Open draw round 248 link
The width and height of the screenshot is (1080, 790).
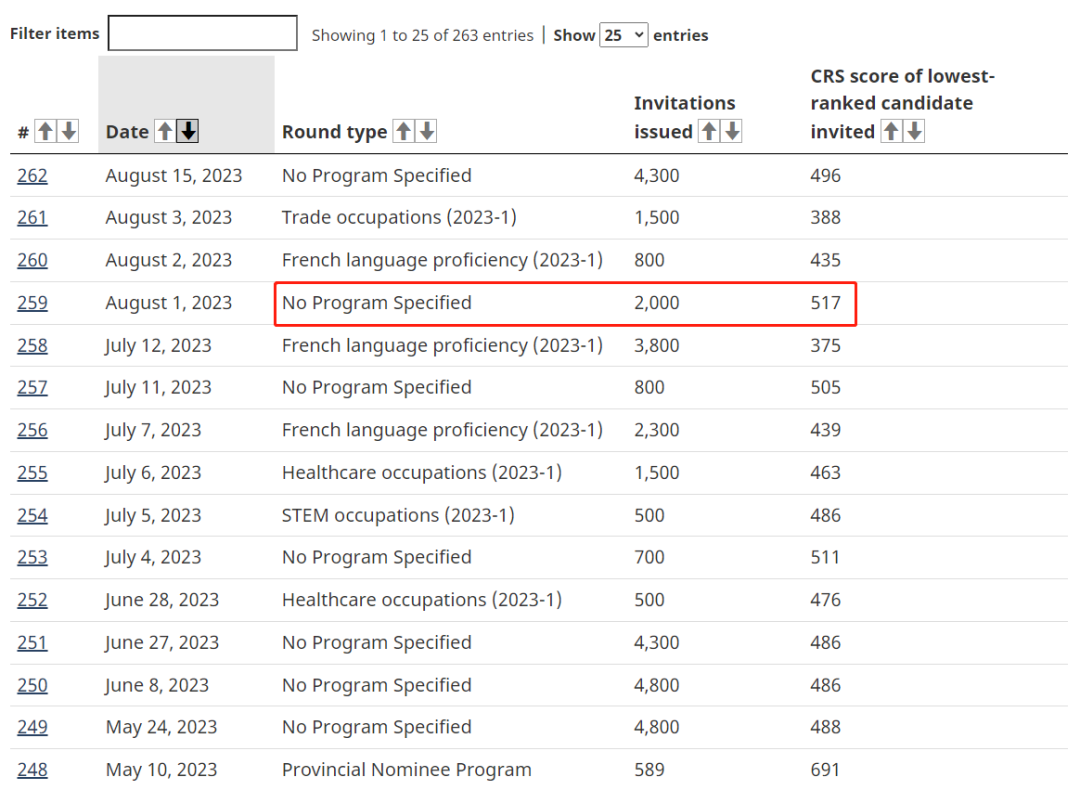click(32, 770)
